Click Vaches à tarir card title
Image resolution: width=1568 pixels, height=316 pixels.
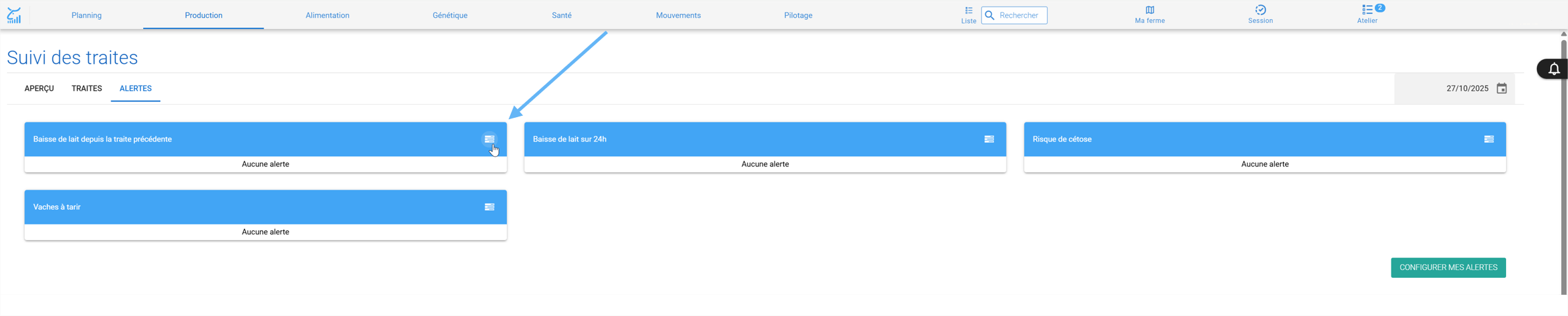point(57,207)
